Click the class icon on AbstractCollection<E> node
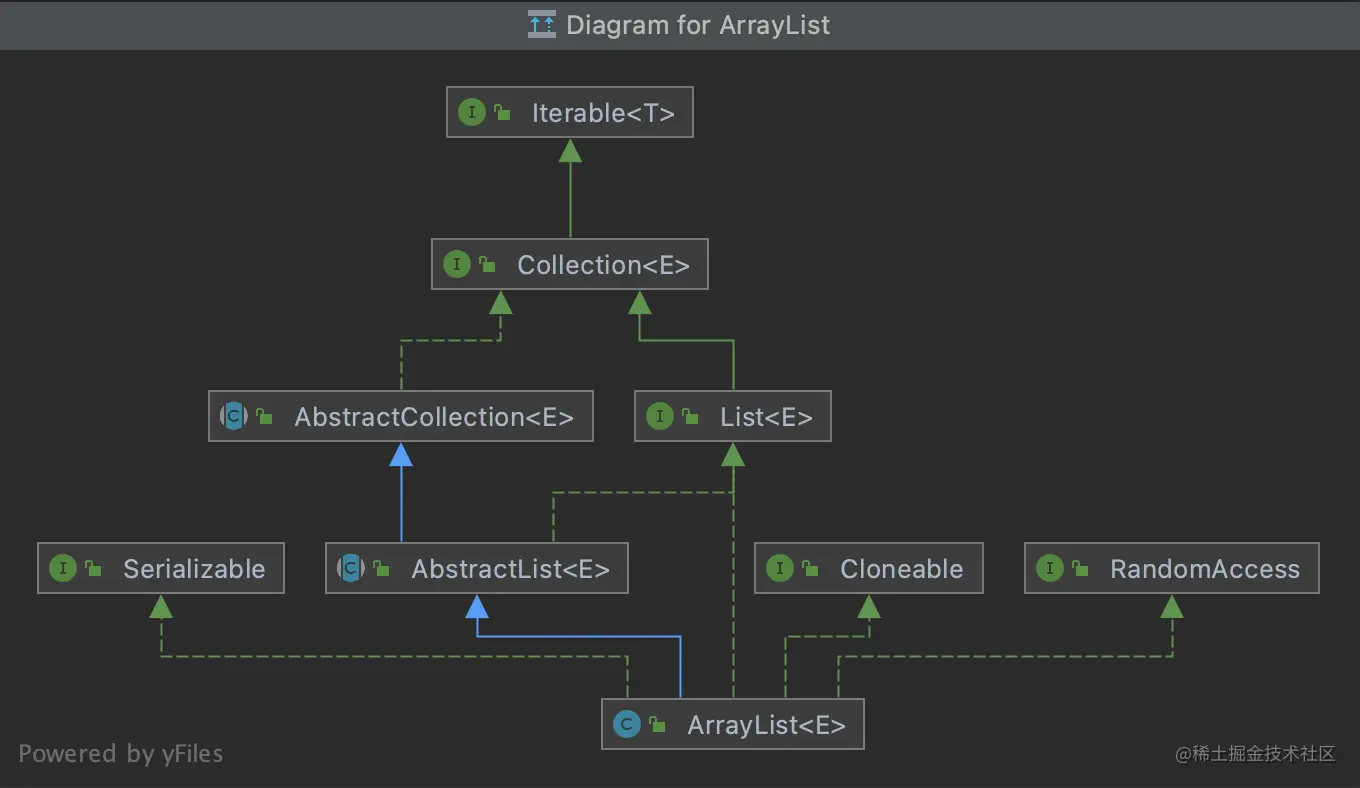The image size is (1360, 788). (x=232, y=416)
